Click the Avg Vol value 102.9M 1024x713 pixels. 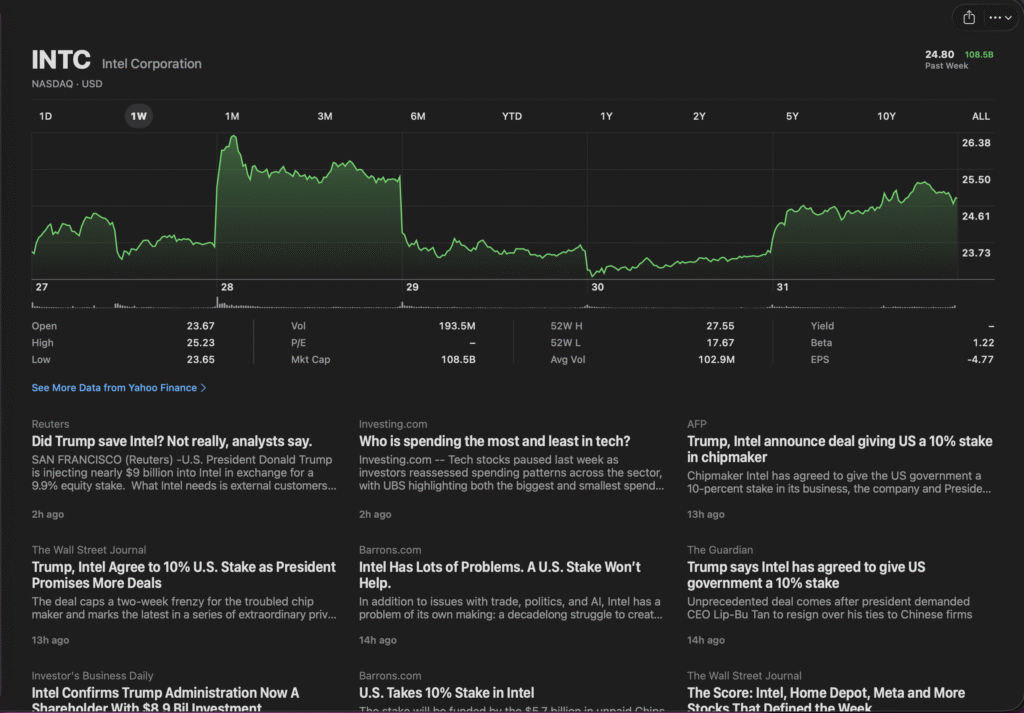tap(716, 360)
